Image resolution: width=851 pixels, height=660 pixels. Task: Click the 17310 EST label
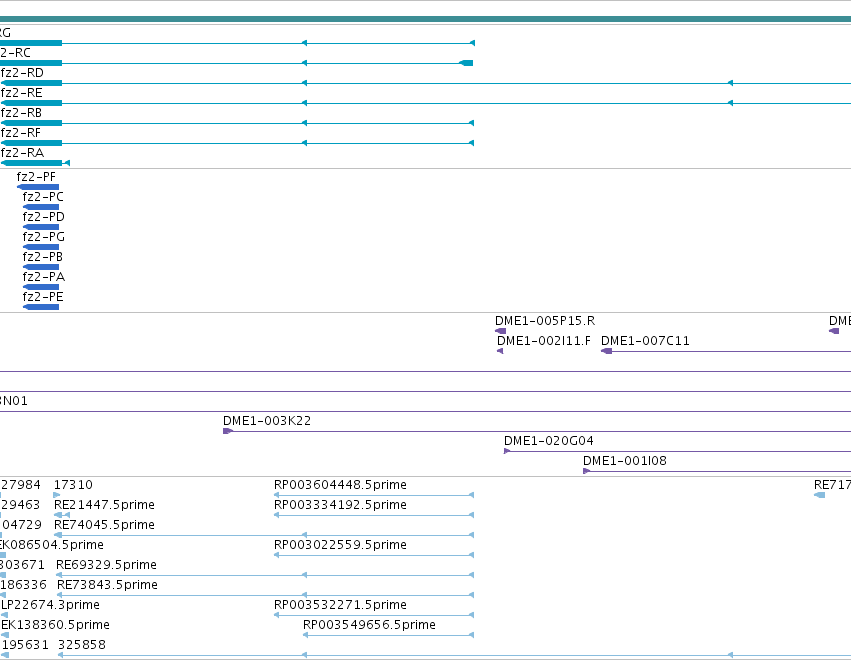73,485
